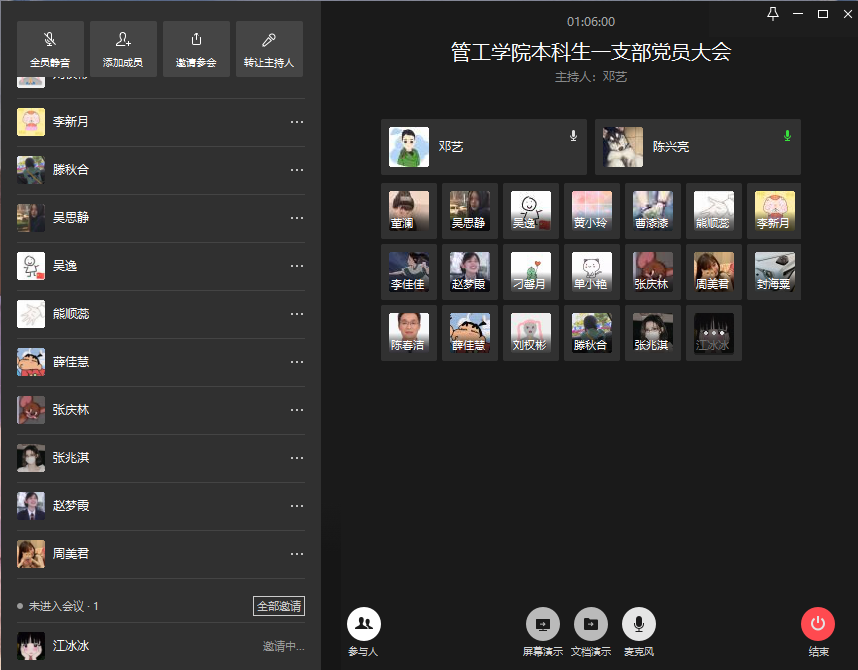Open 文档演示 document presentation
The height and width of the screenshot is (670, 858).
coord(591,624)
